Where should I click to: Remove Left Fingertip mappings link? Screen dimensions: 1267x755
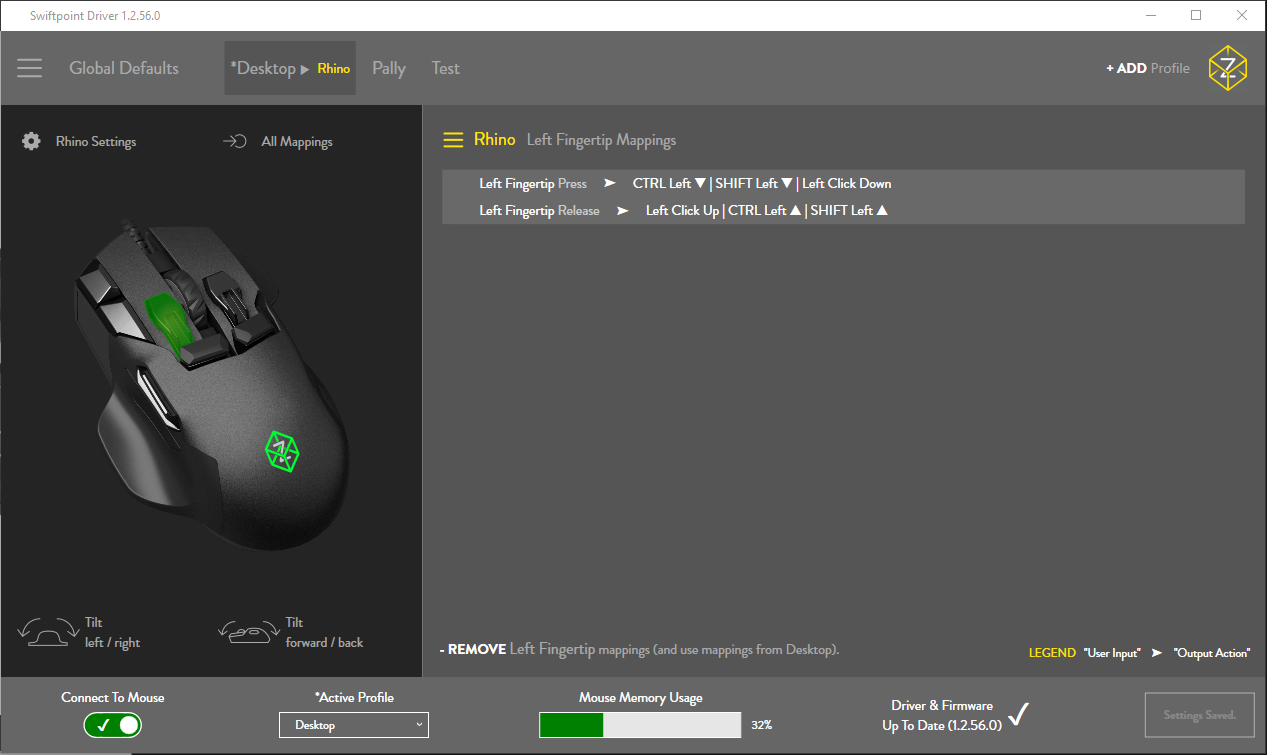point(639,649)
